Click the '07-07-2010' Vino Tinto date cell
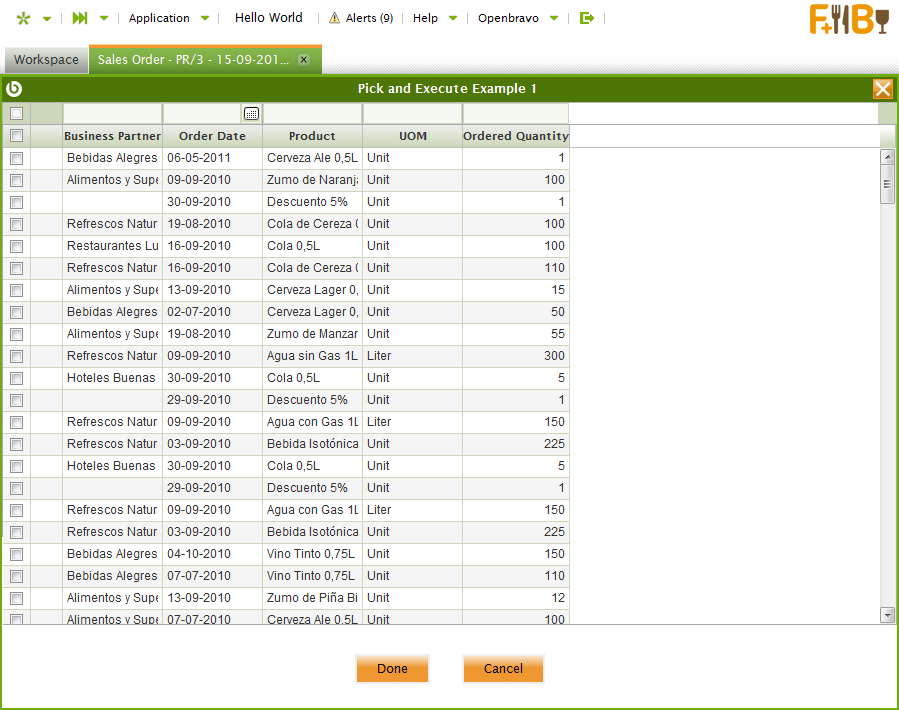The width and height of the screenshot is (899, 710). tap(212, 576)
